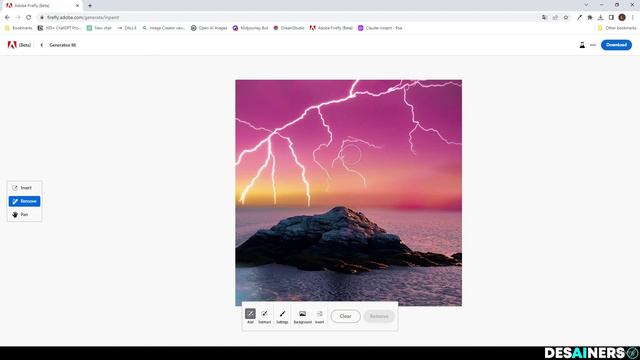Reload the page

pos(29,18)
